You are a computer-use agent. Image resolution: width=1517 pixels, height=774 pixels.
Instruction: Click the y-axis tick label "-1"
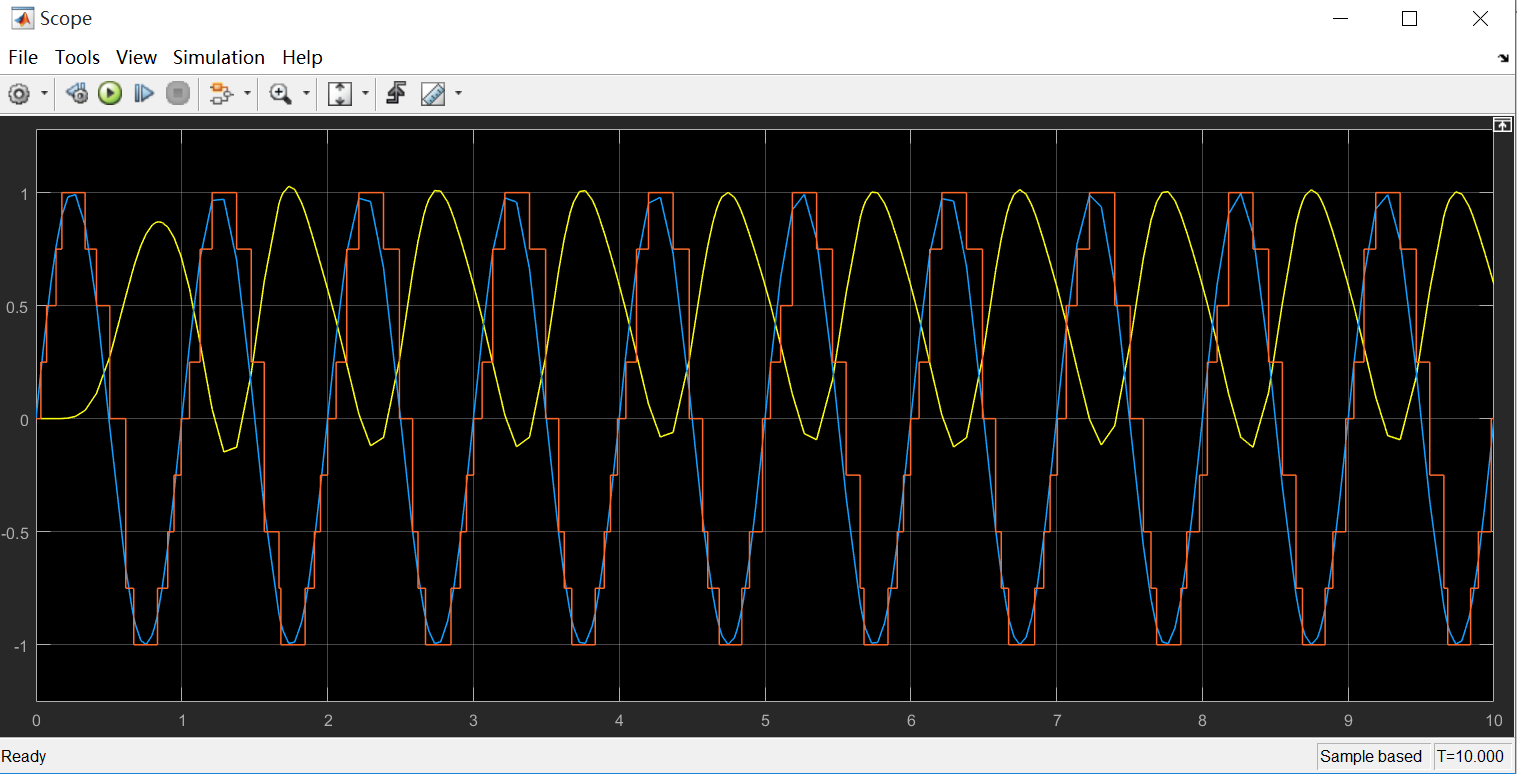coord(20,645)
